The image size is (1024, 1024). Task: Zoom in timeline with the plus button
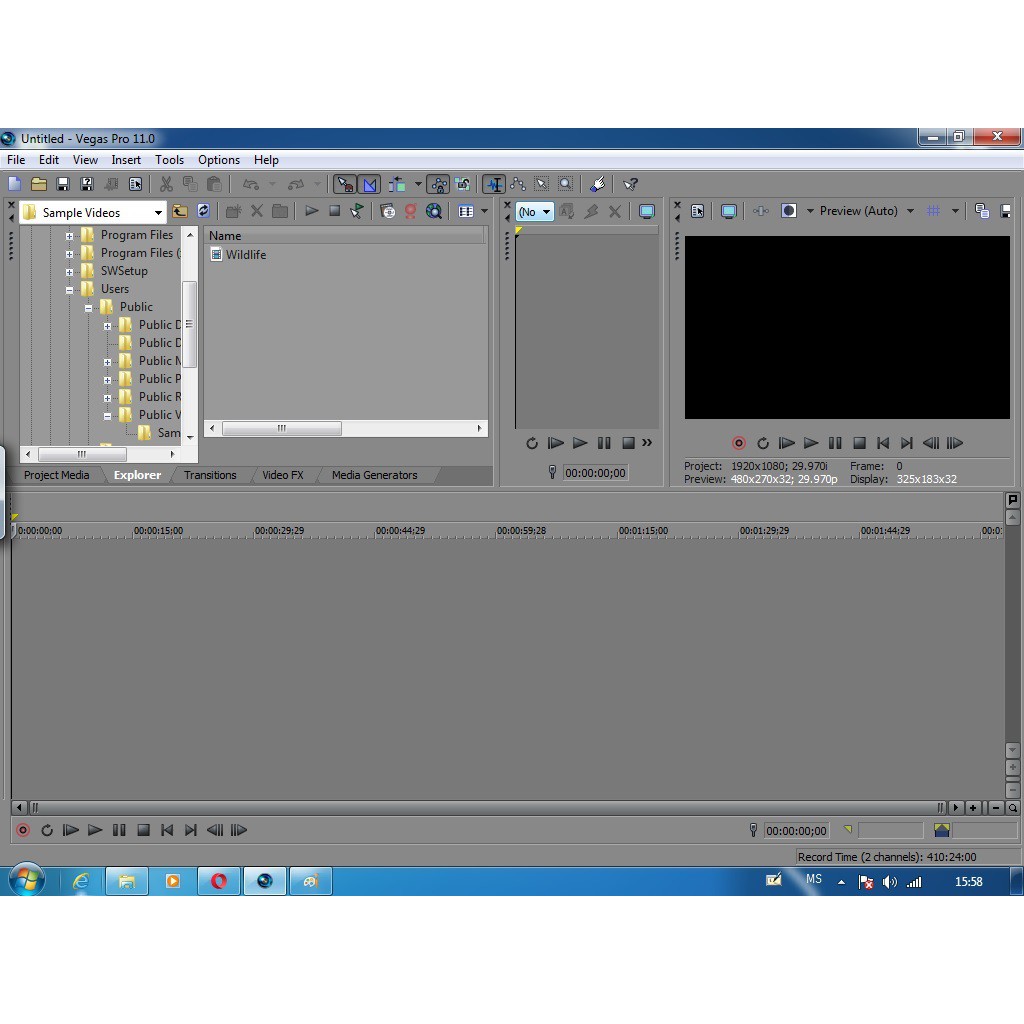pyautogui.click(x=972, y=808)
